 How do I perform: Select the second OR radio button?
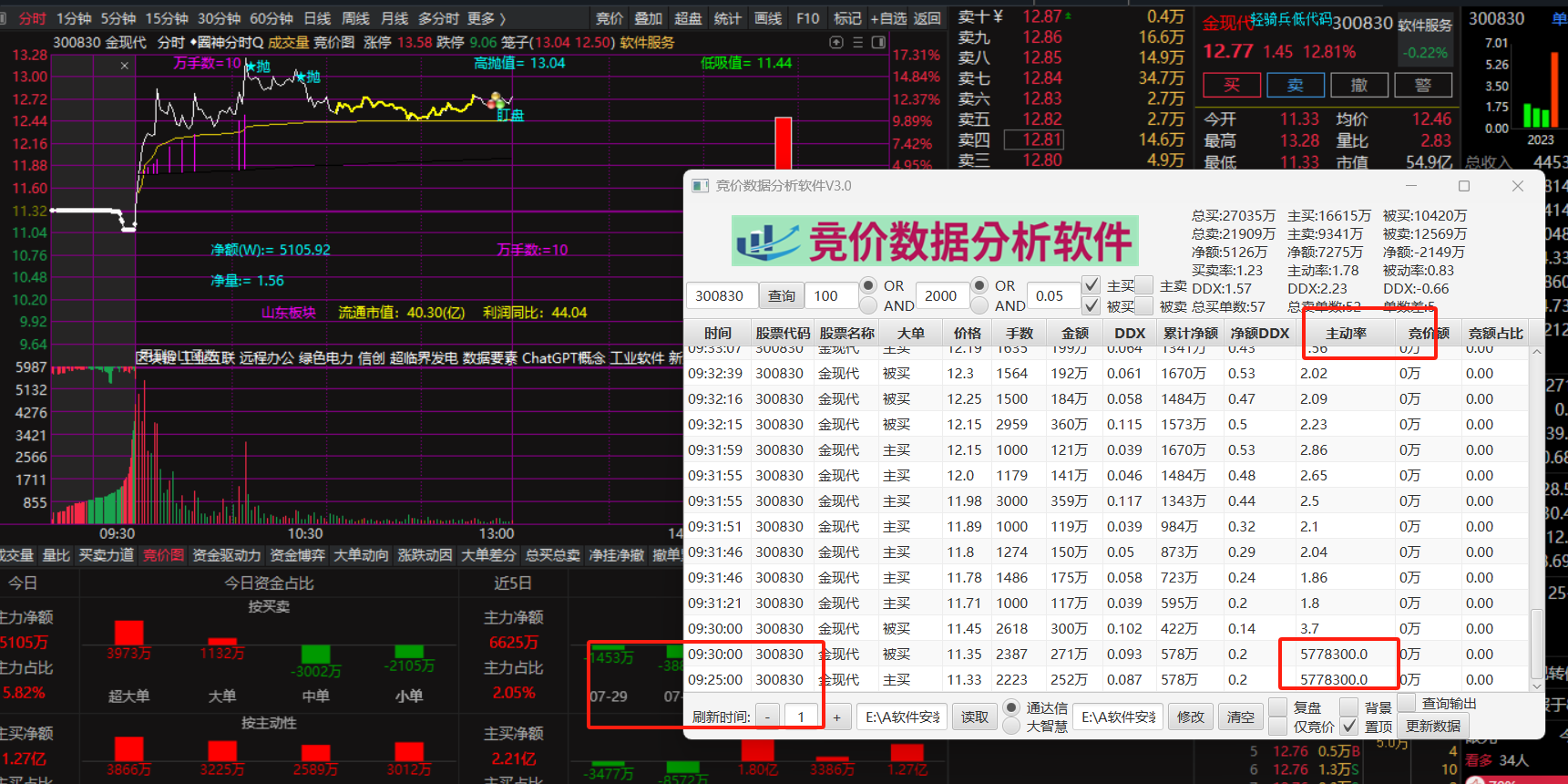[x=979, y=285]
